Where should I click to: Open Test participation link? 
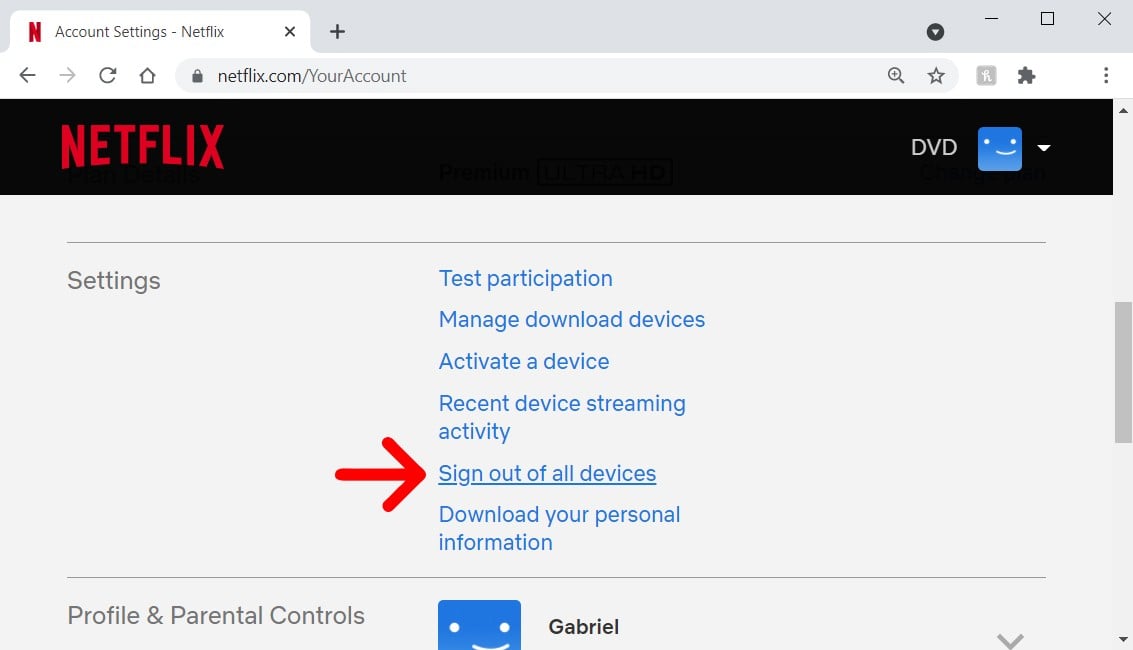525,279
